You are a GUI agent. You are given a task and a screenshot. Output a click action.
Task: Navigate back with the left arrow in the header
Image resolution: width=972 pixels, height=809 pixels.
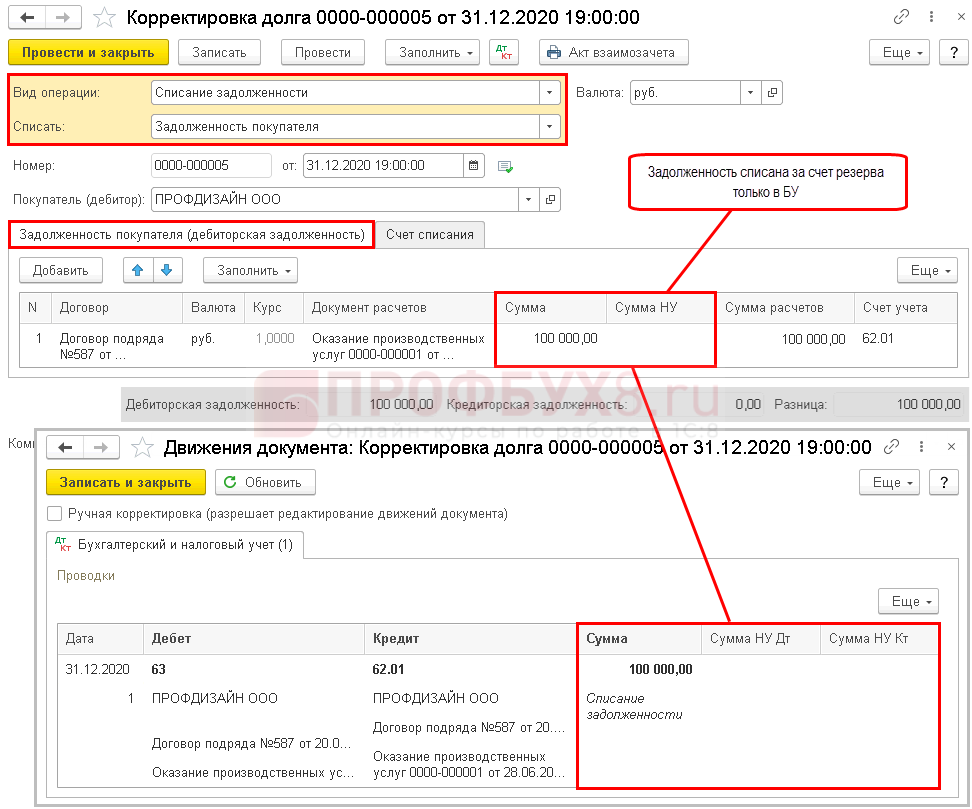point(30,18)
